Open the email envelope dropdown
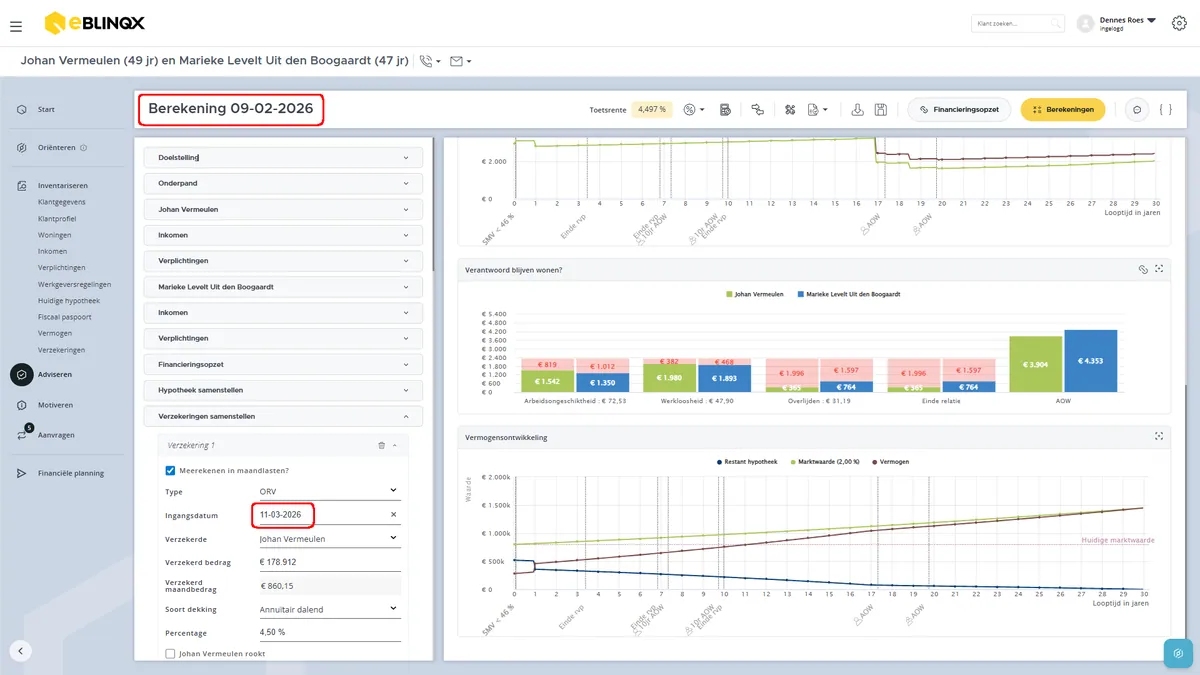Screen dimensions: 1200x675 pos(460,61)
